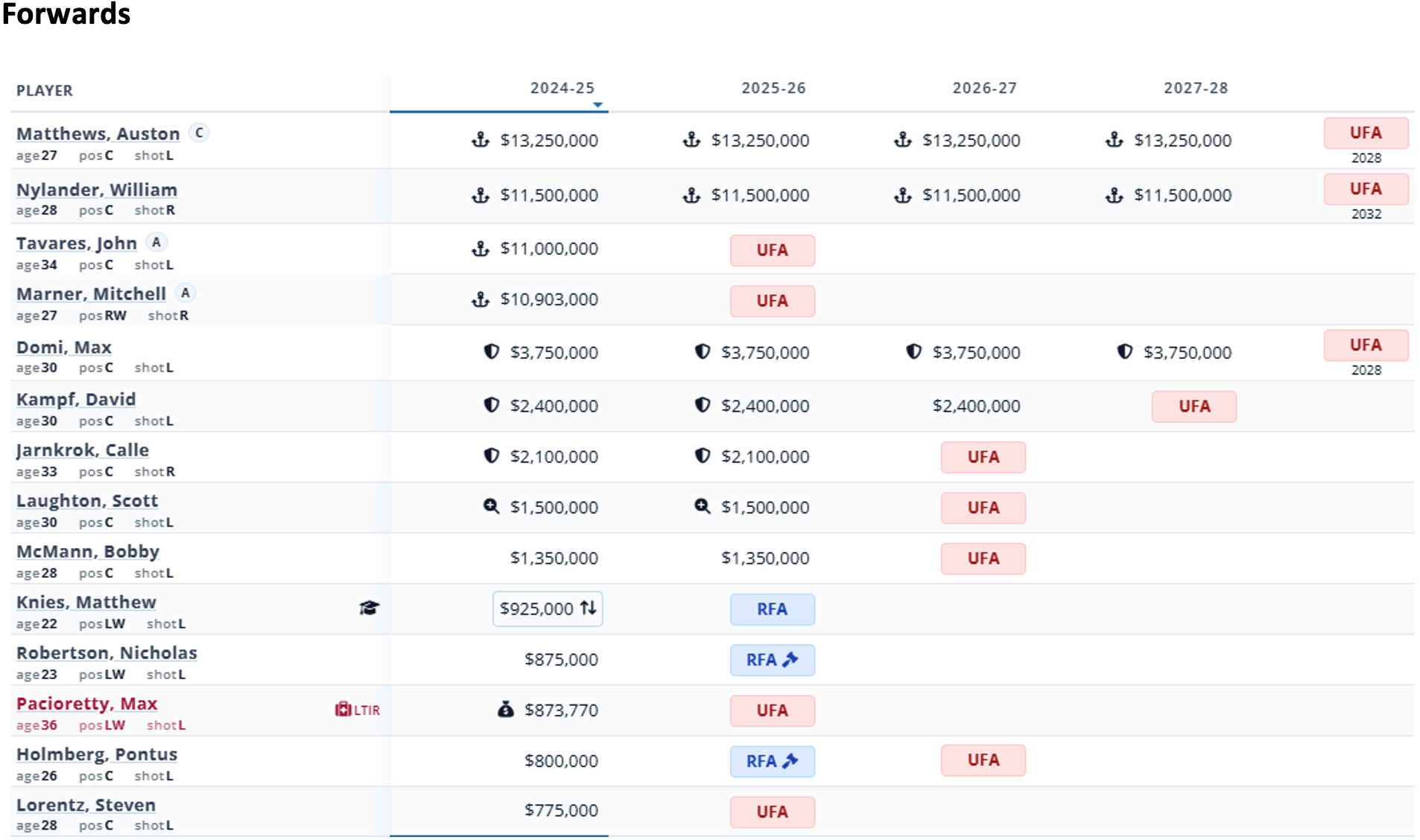The height and width of the screenshot is (840, 1420).
Task: Select the 2025-26 column header
Action: (773, 89)
